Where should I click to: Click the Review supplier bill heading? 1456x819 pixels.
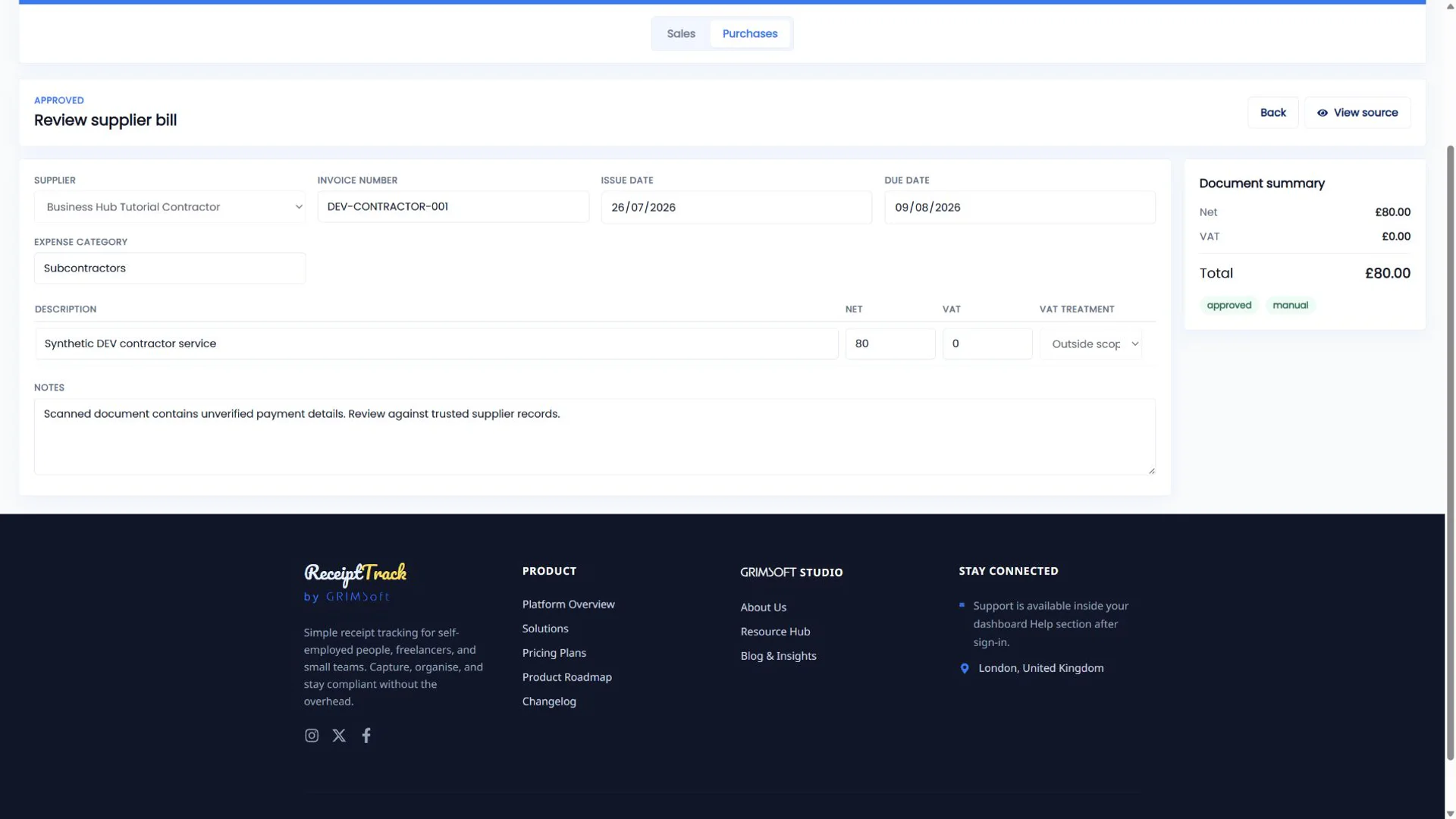click(x=105, y=121)
